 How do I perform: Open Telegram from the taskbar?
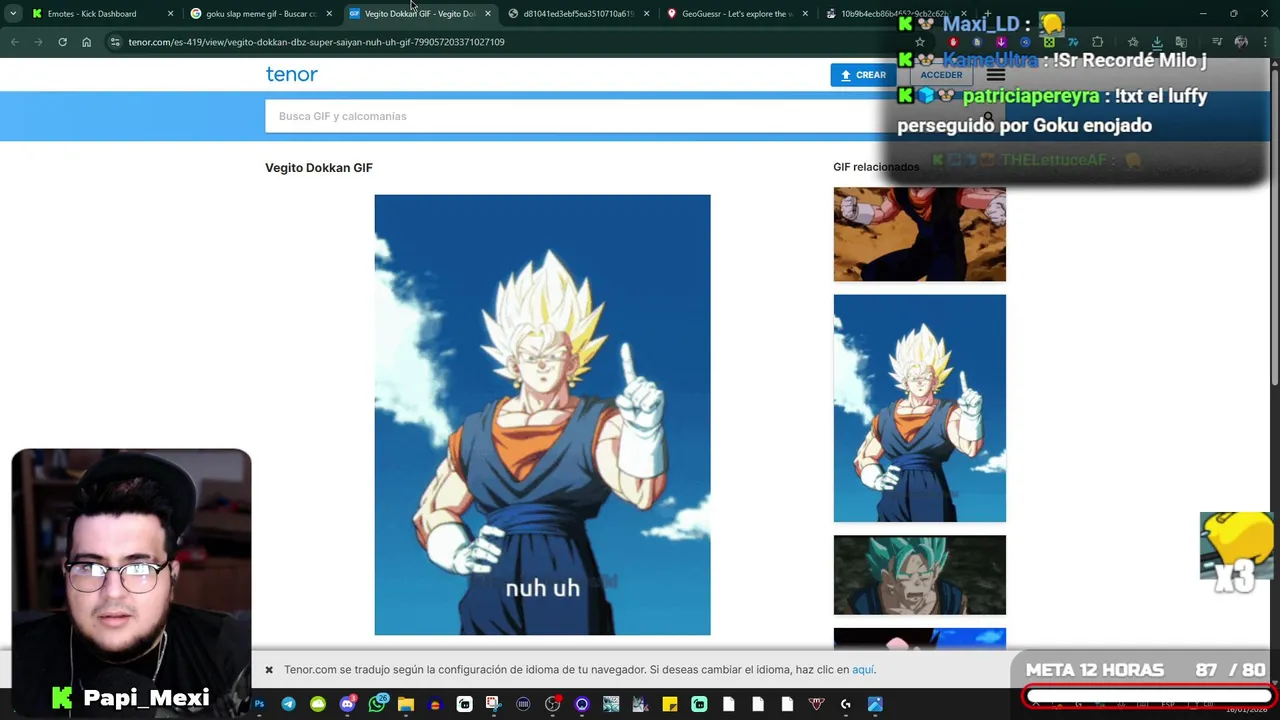[288, 704]
